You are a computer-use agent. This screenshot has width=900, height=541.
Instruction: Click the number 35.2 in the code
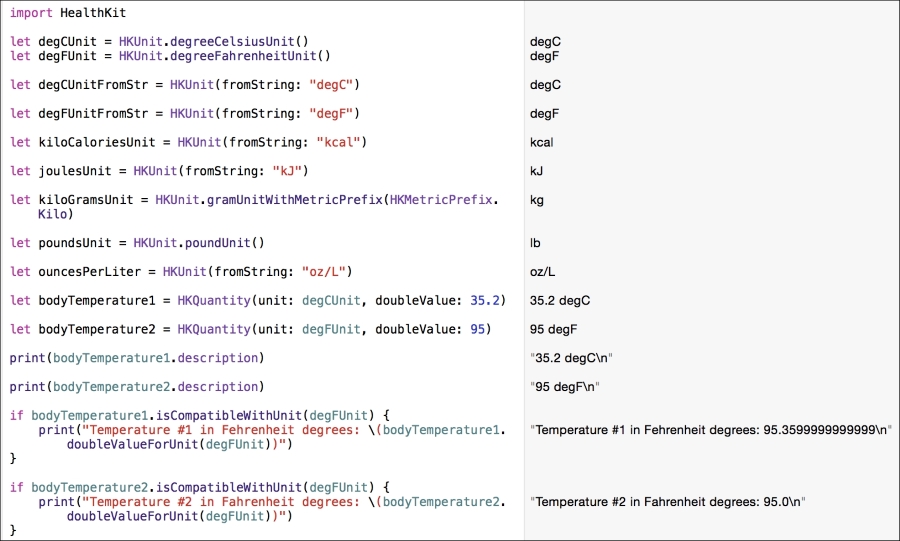tap(484, 301)
